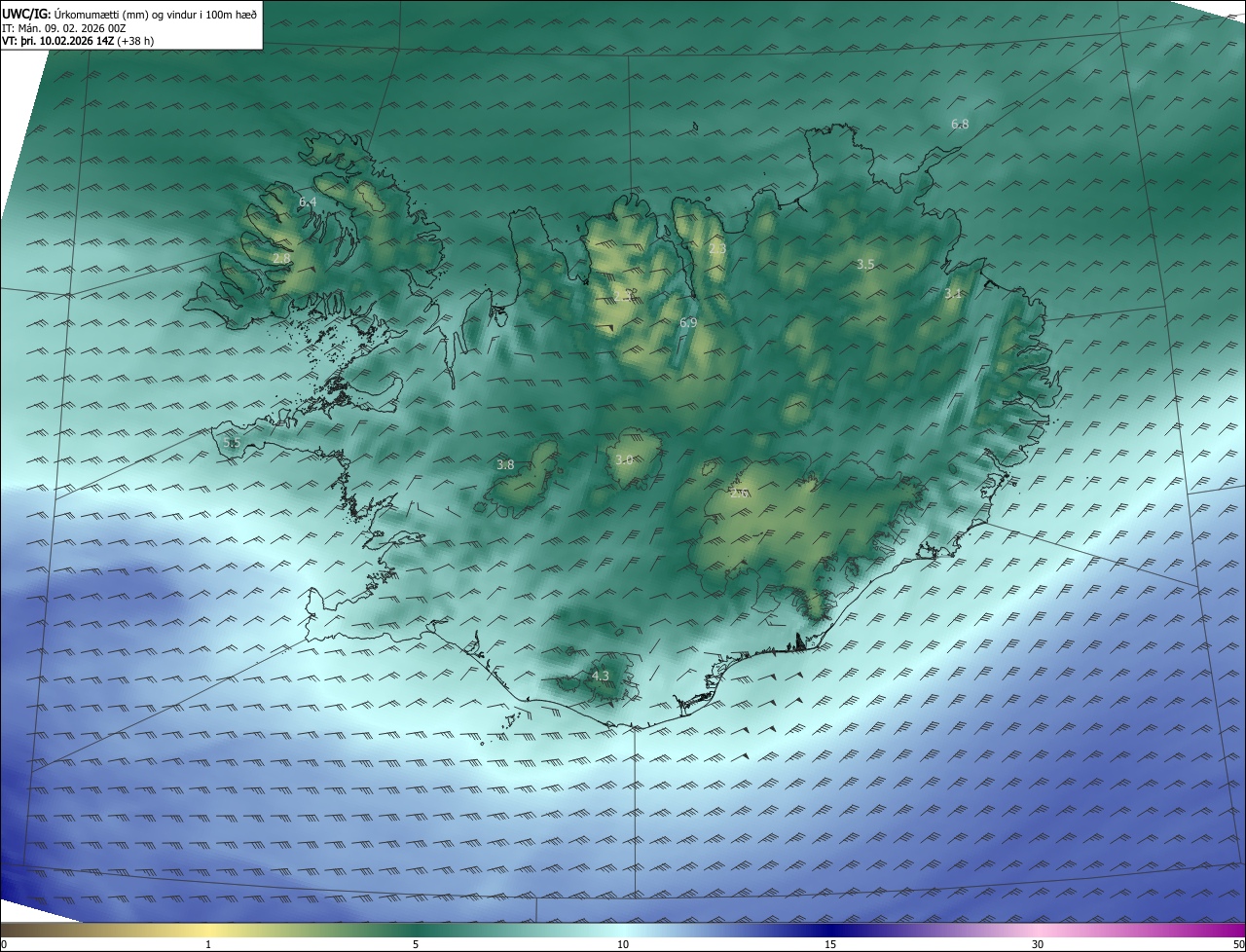Click the 6.4 value label

click(308, 201)
